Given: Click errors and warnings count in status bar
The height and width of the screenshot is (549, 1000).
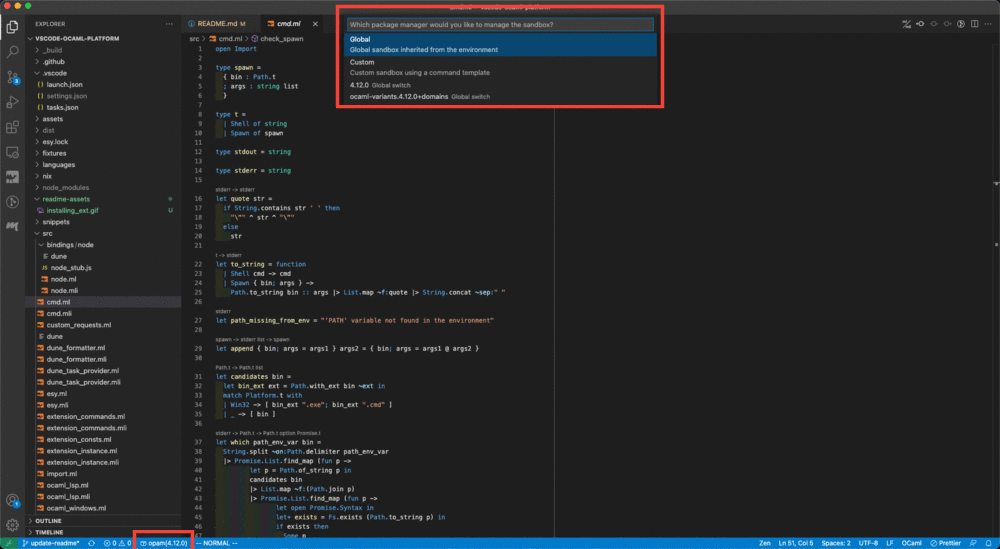Looking at the screenshot, I should [x=117, y=543].
